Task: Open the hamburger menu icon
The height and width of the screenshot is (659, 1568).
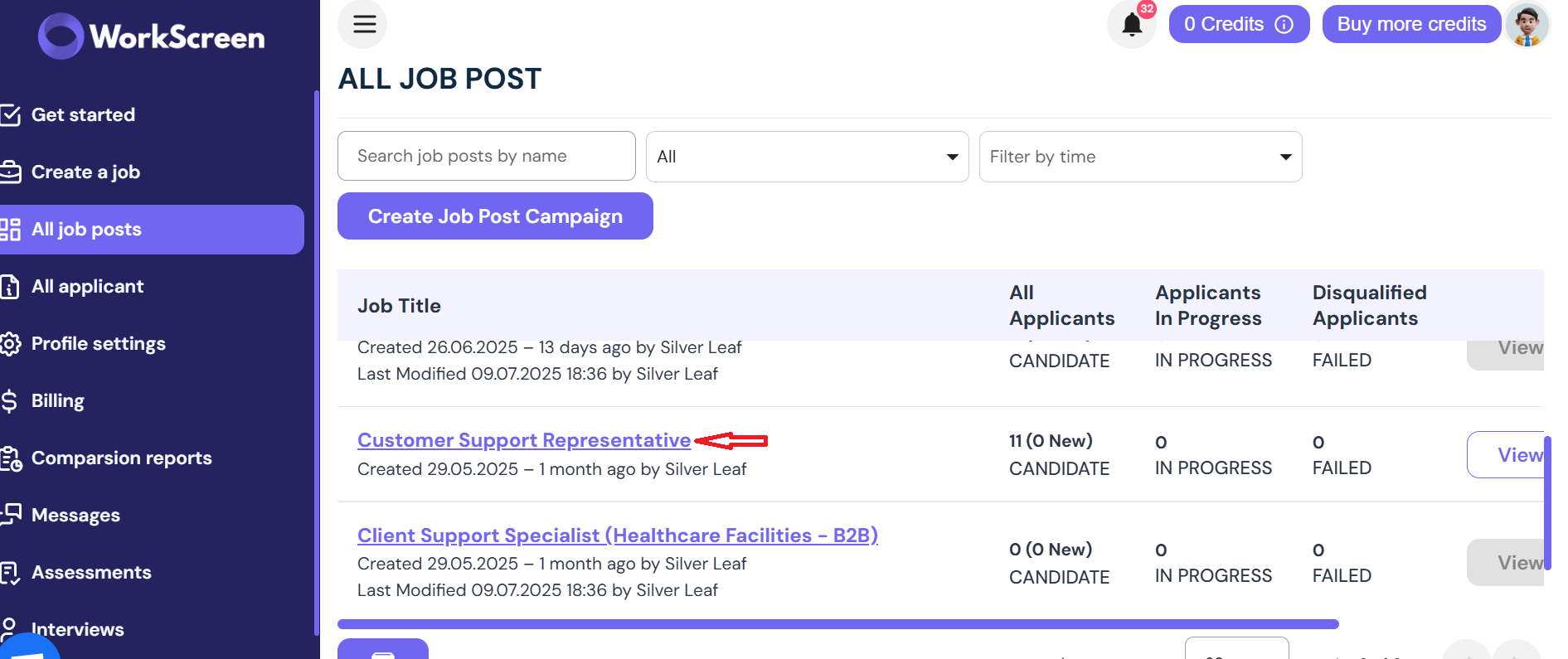Action: [362, 24]
